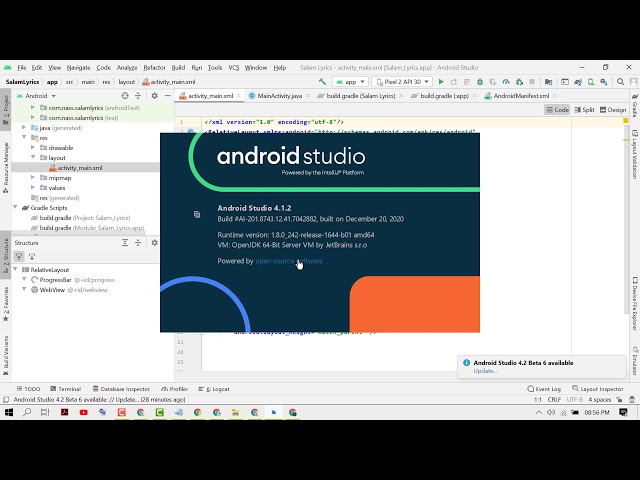640x480 pixels.
Task: Open Project panel settings gear
Action: coord(154,96)
